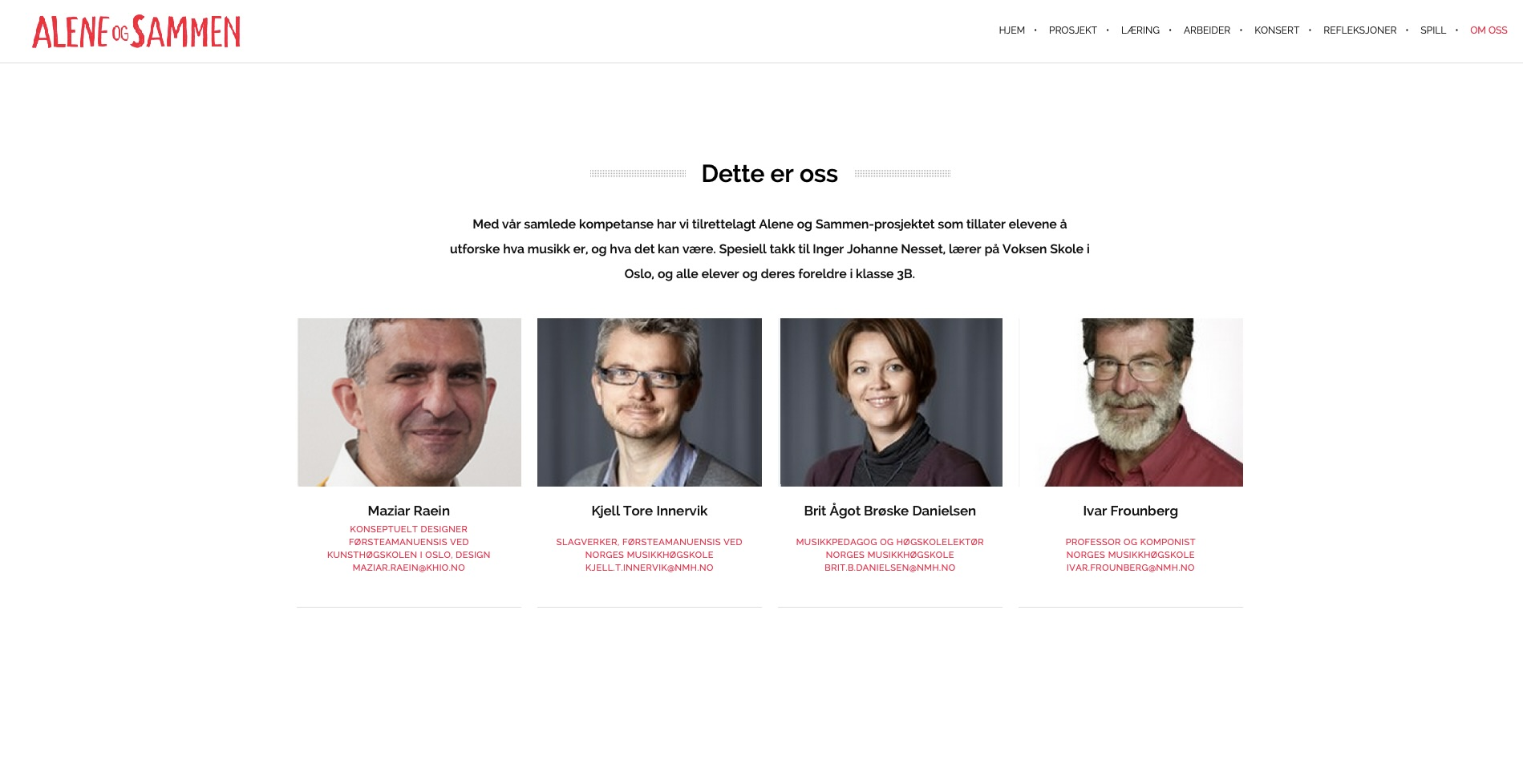Screen dimensions: 1523x784
Task: Select the OM OSS menu item
Action: click(1488, 30)
